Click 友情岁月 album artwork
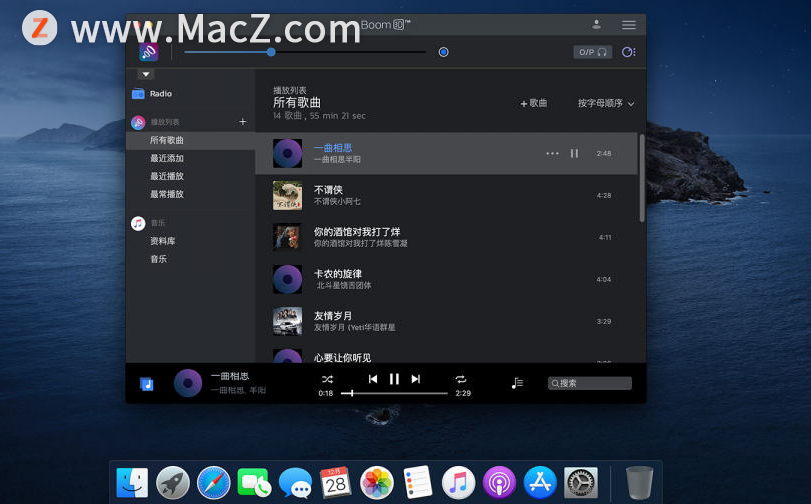The width and height of the screenshot is (811, 504). pos(288,321)
